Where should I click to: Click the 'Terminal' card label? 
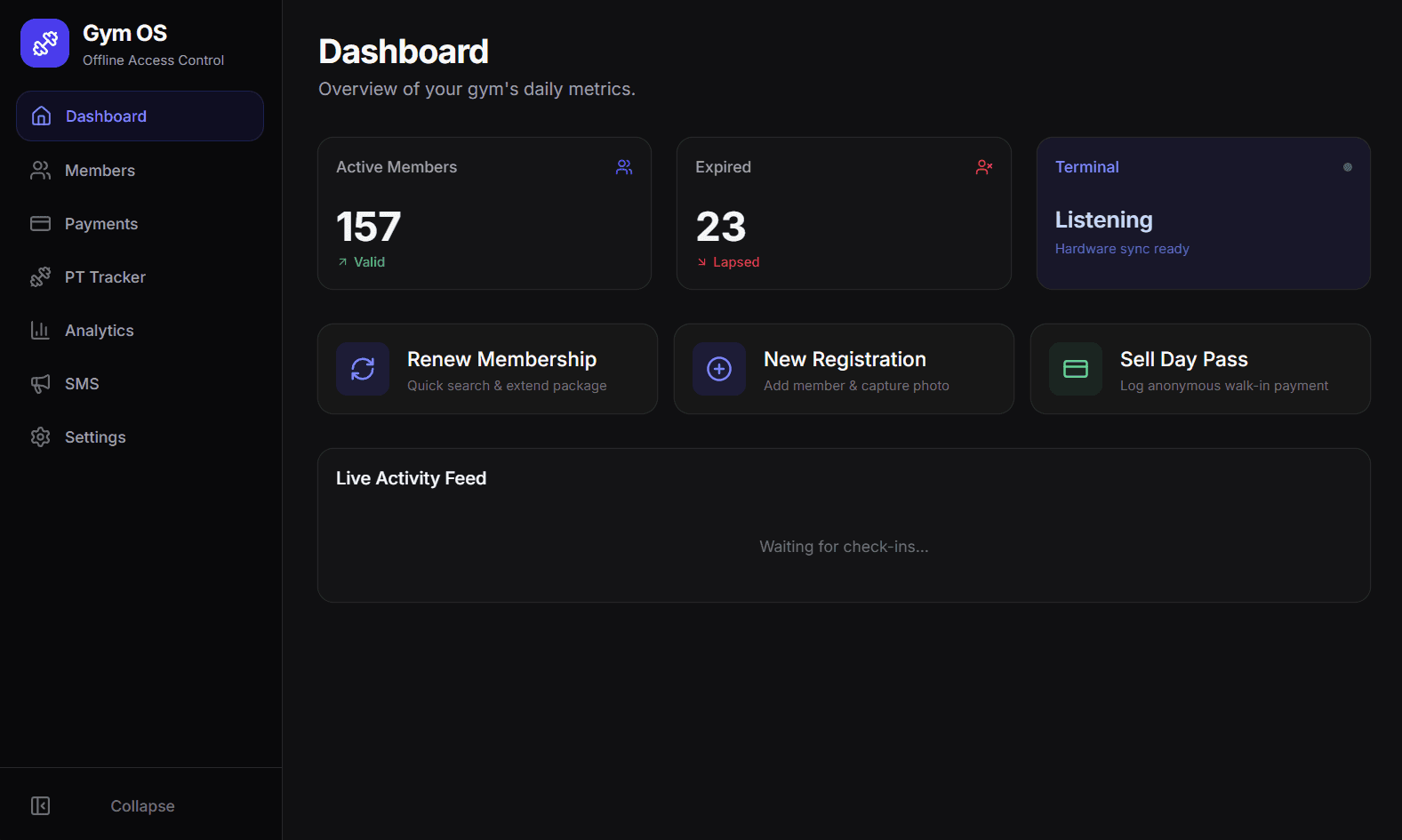tap(1086, 167)
